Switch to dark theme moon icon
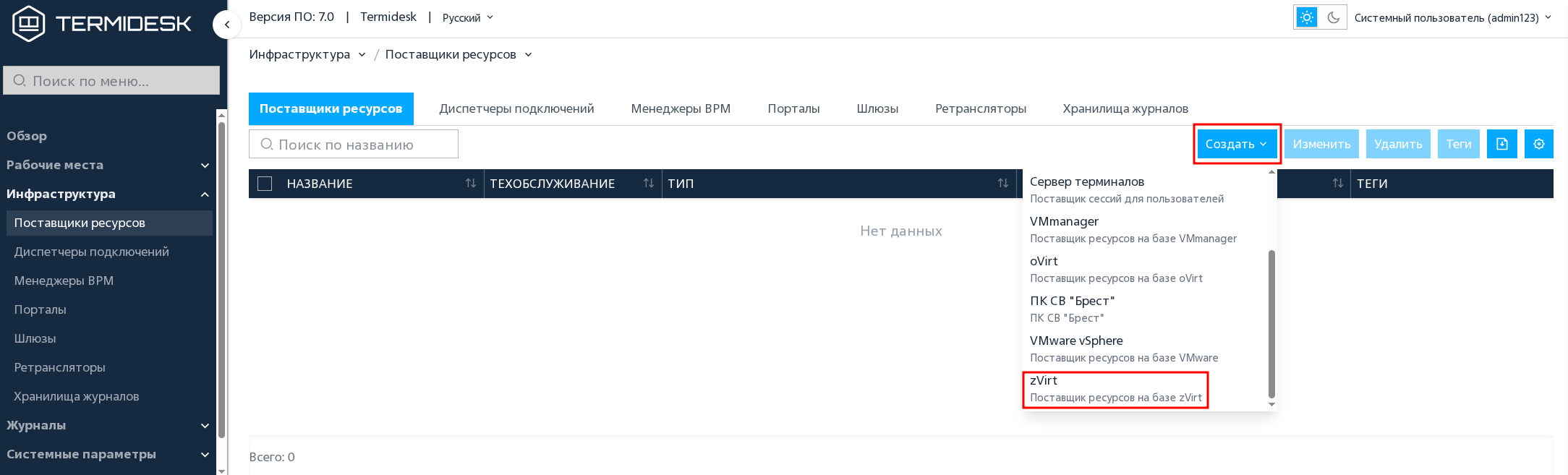This screenshot has width=1568, height=475. pos(1334,17)
